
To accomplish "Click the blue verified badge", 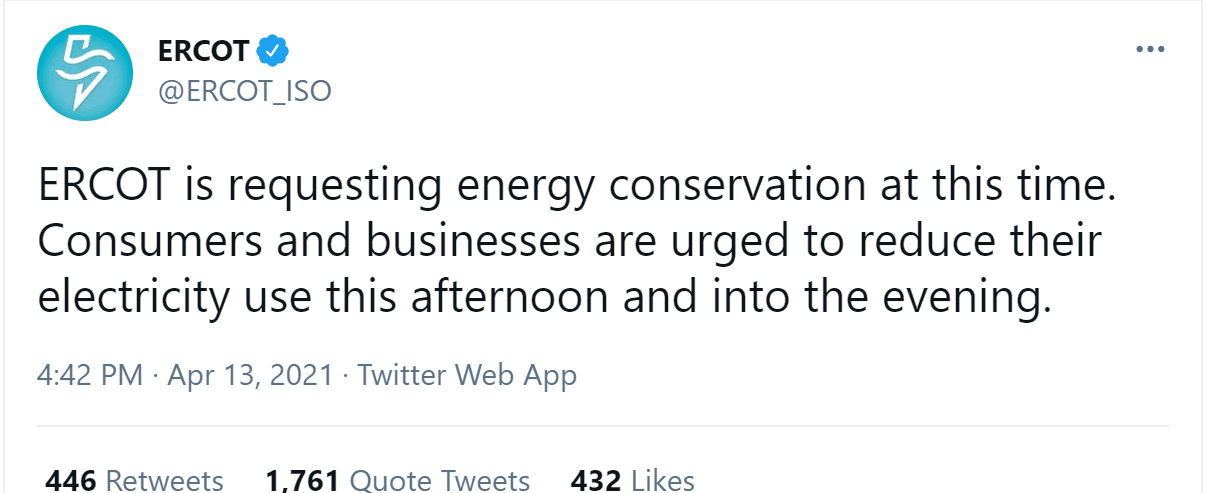I will point(272,49).
